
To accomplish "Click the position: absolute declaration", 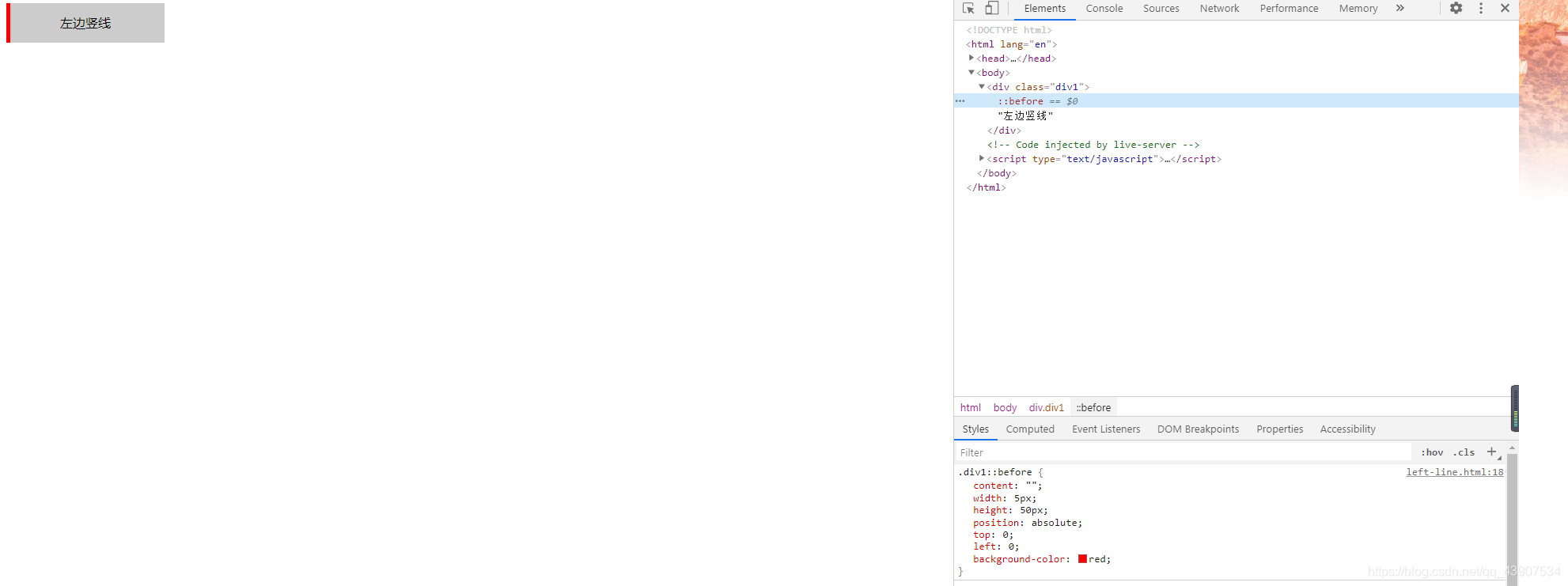I will (1028, 523).
